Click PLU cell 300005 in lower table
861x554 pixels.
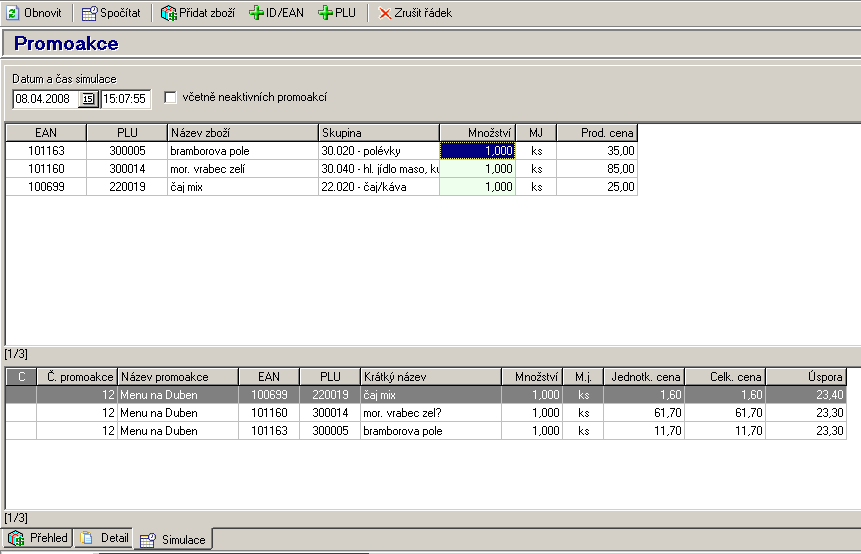tap(330, 431)
